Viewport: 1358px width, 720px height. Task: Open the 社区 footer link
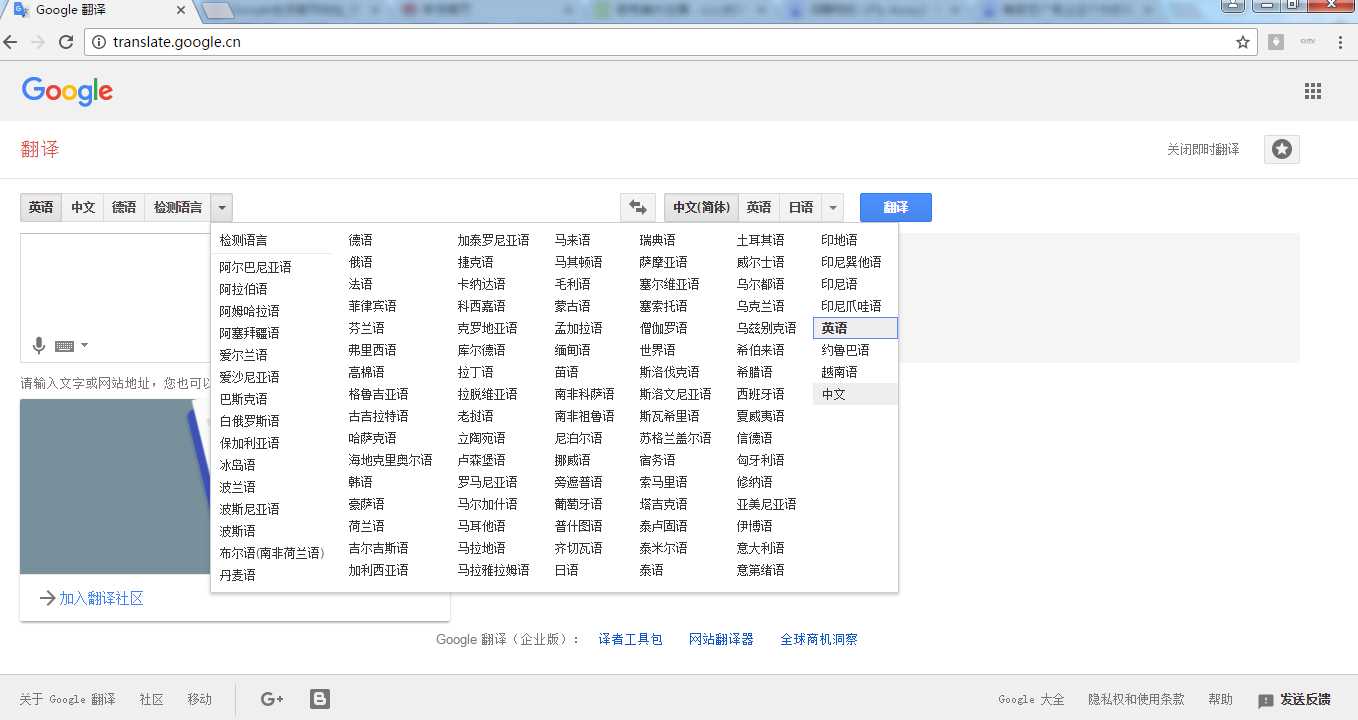pyautogui.click(x=152, y=699)
